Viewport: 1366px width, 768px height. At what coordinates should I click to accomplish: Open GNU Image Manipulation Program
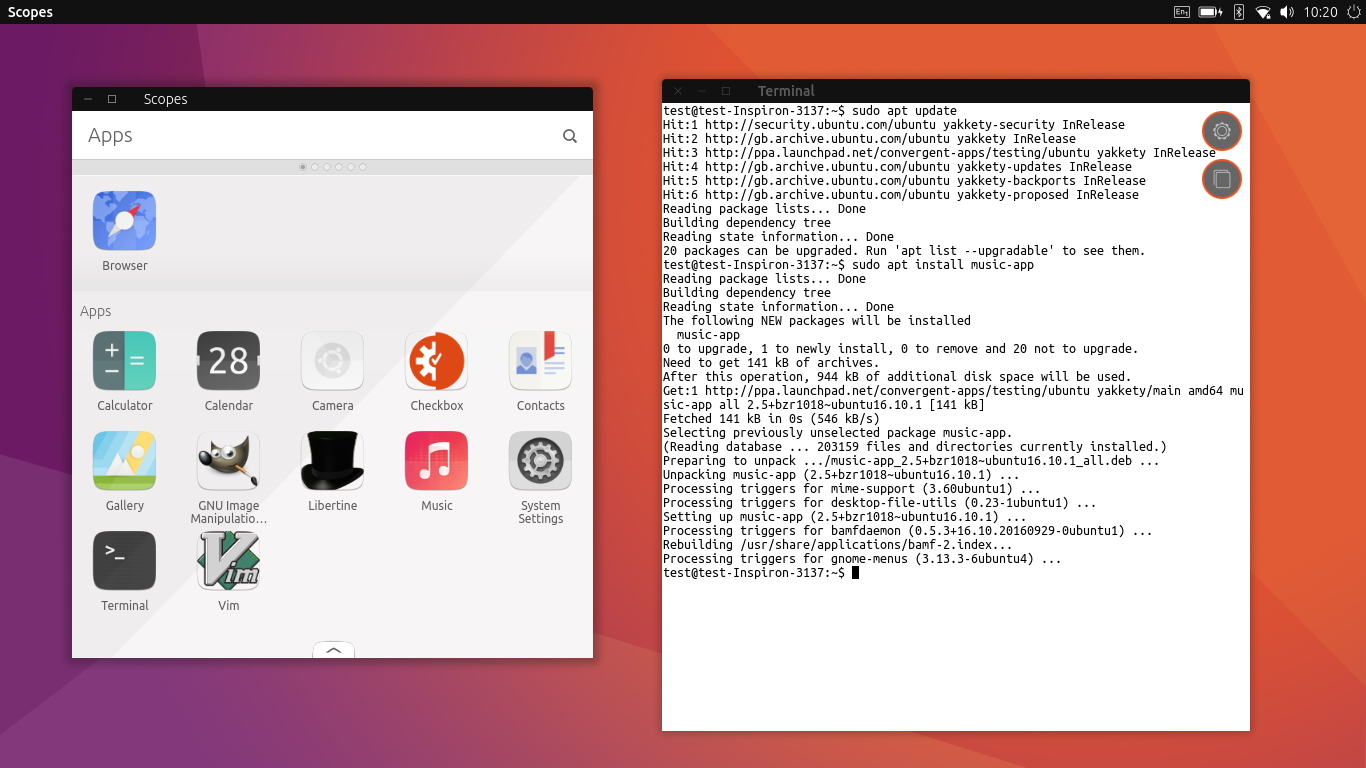[228, 461]
